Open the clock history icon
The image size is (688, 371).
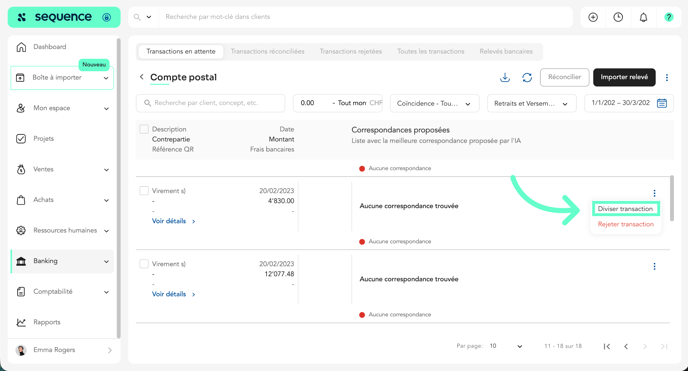[618, 17]
